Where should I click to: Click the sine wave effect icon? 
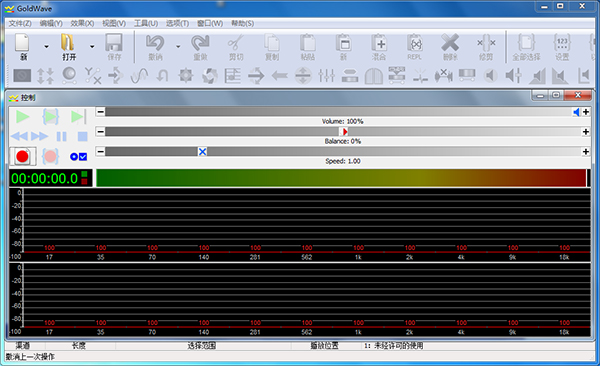click(x=139, y=75)
